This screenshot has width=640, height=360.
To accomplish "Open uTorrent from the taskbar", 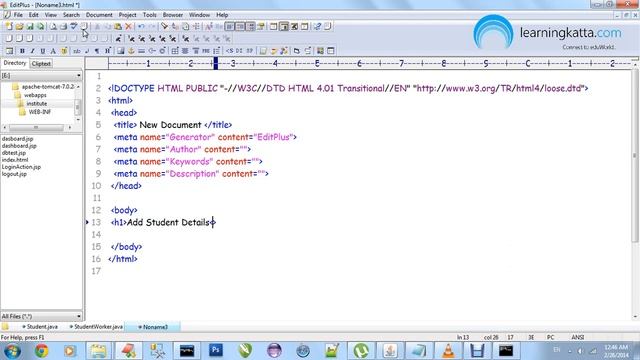I will [x=361, y=351].
